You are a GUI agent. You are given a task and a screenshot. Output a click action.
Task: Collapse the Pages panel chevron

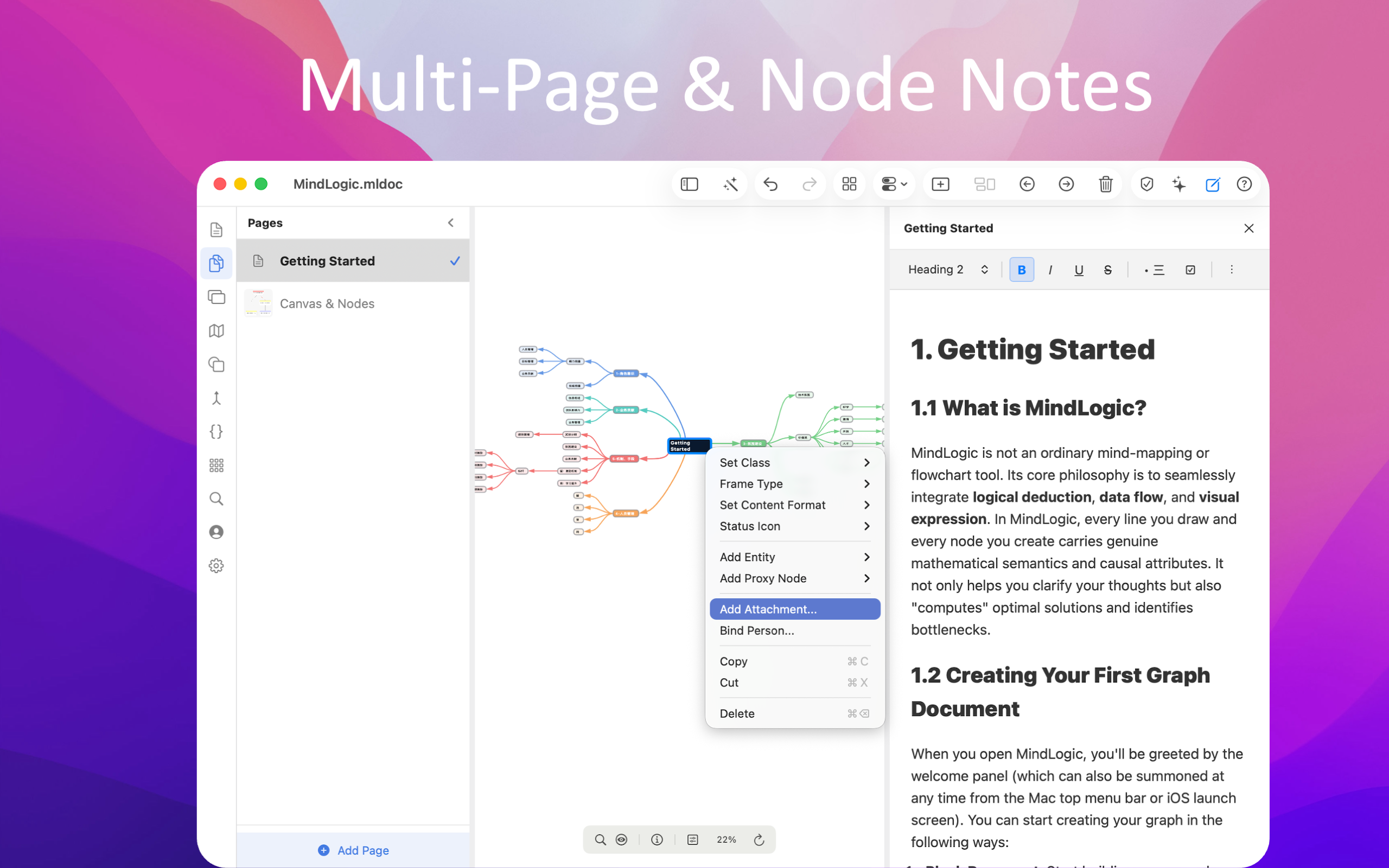tap(451, 223)
